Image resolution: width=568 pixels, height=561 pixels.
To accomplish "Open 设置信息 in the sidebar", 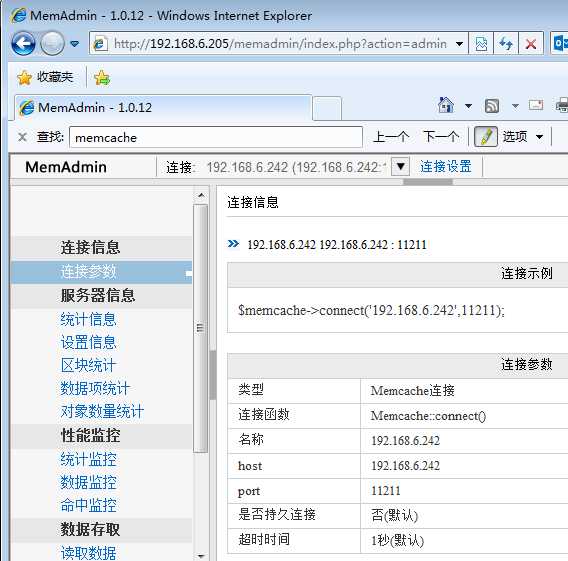I will [x=88, y=342].
